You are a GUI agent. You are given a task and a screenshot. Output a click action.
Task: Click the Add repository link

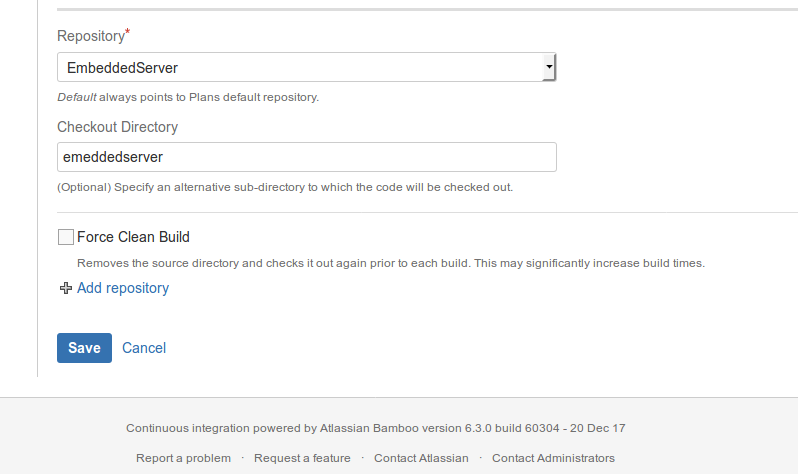pos(123,288)
